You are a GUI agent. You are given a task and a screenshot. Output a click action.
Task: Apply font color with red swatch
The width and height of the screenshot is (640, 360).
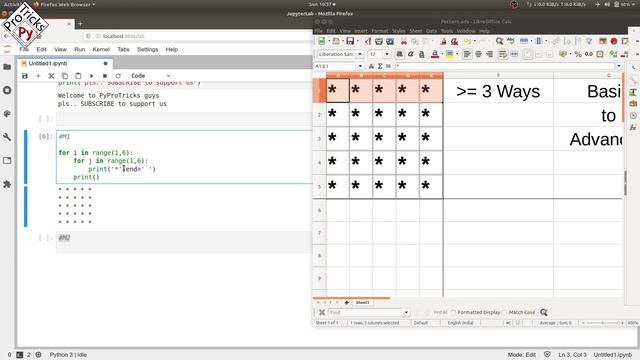[435, 54]
